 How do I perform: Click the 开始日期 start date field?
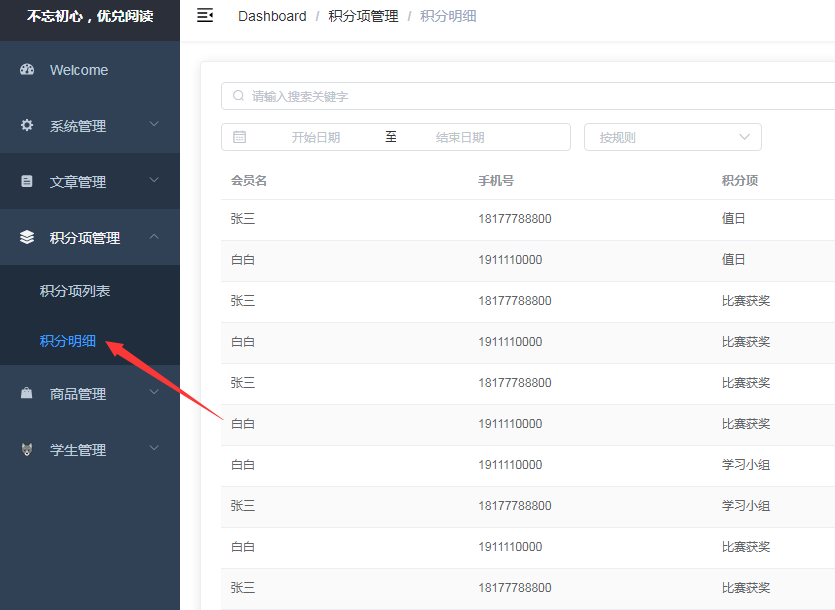coord(316,137)
